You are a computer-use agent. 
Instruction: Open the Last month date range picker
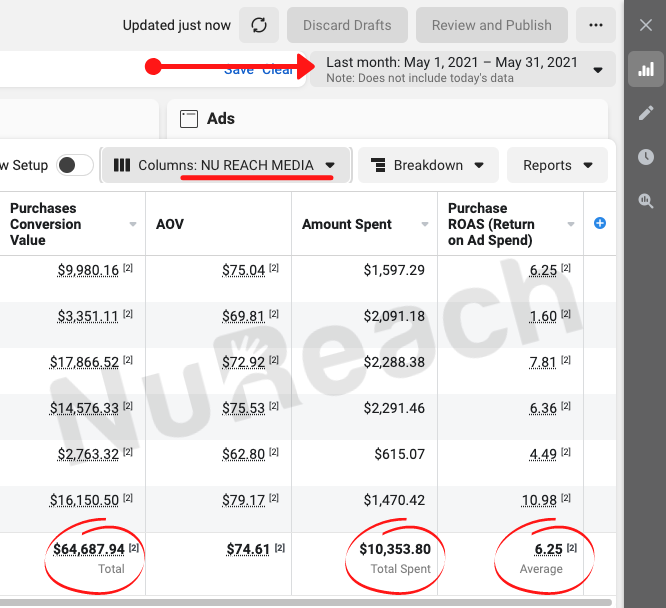pyautogui.click(x=462, y=69)
